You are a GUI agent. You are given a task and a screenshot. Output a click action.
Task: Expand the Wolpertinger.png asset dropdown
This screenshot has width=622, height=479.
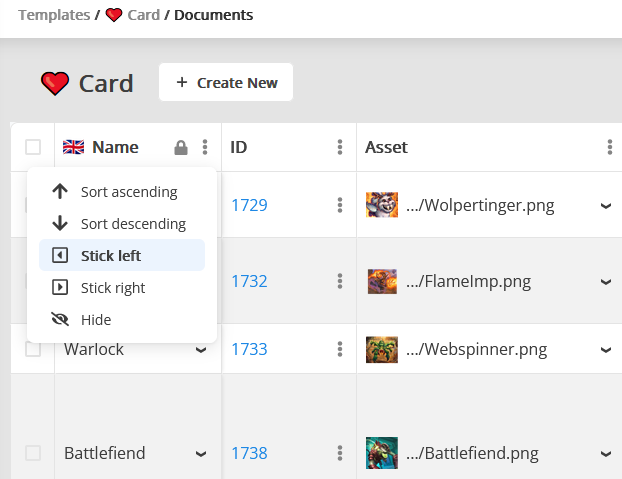pyautogui.click(x=605, y=206)
